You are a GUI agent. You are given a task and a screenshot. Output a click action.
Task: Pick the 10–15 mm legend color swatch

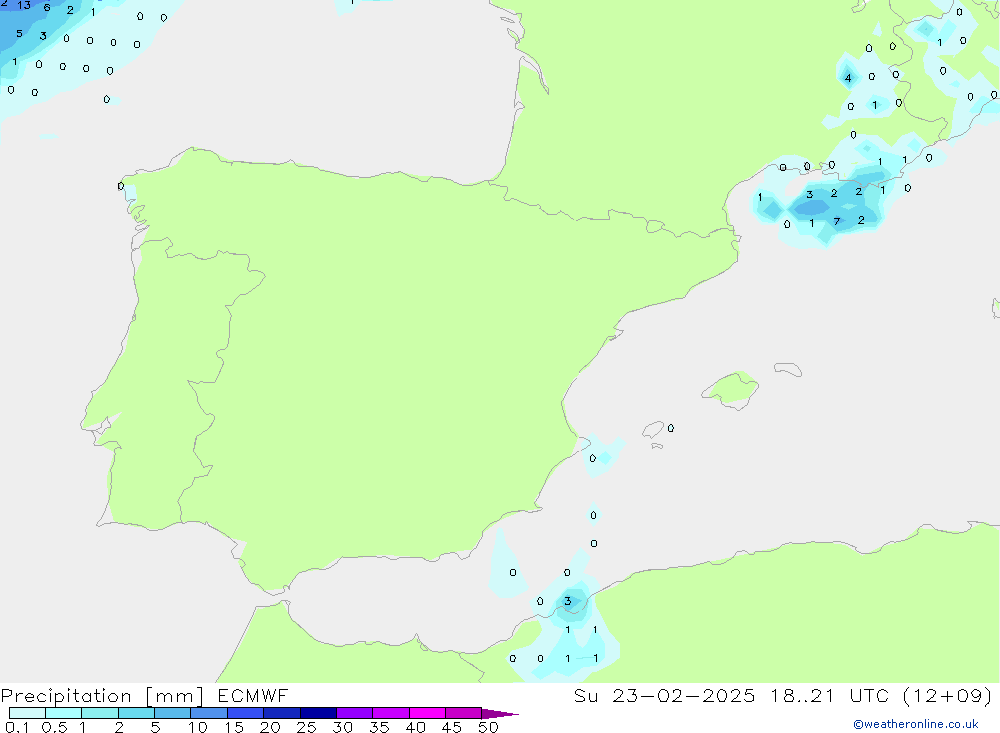209,713
